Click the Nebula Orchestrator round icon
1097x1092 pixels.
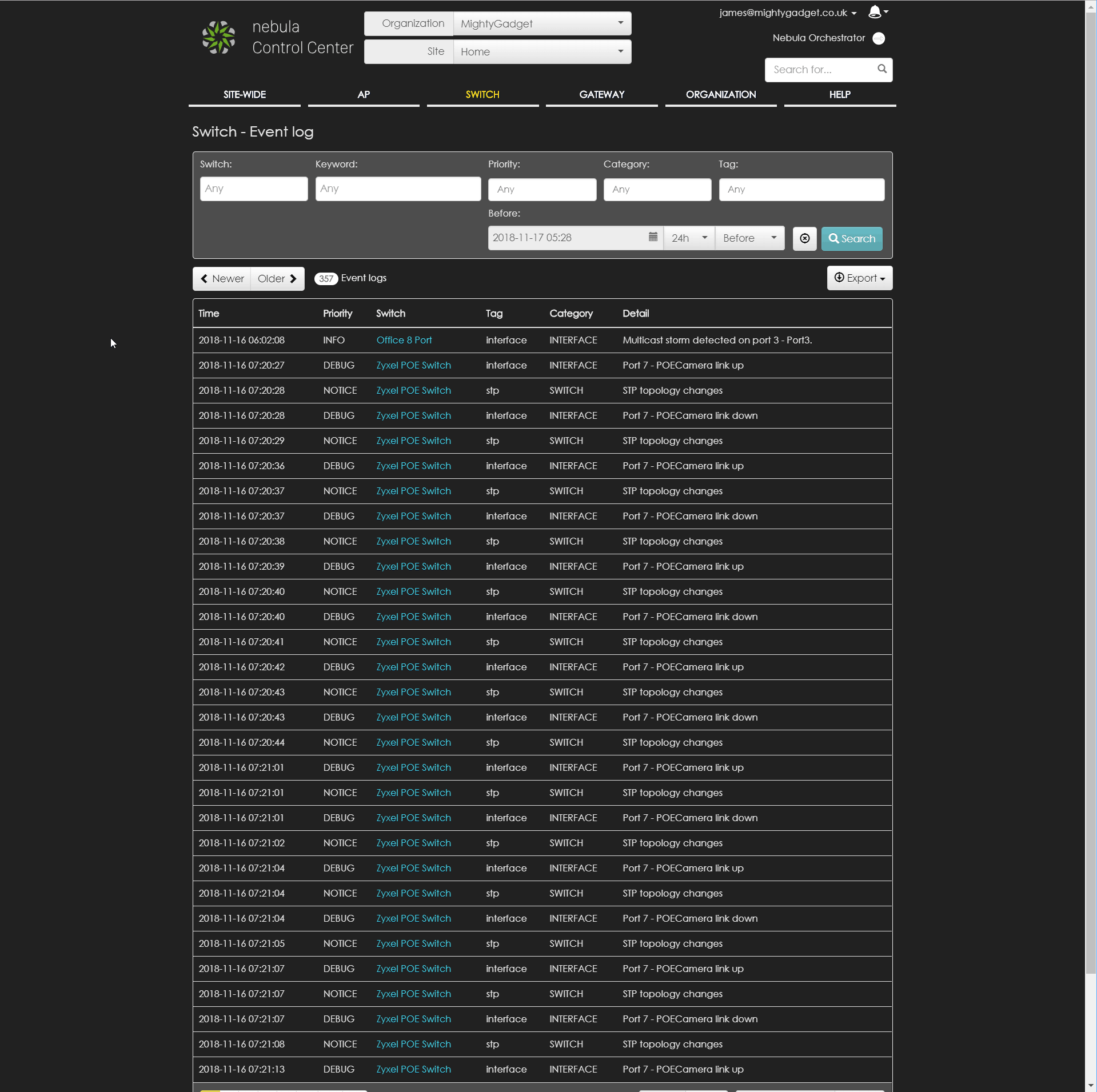click(879, 38)
